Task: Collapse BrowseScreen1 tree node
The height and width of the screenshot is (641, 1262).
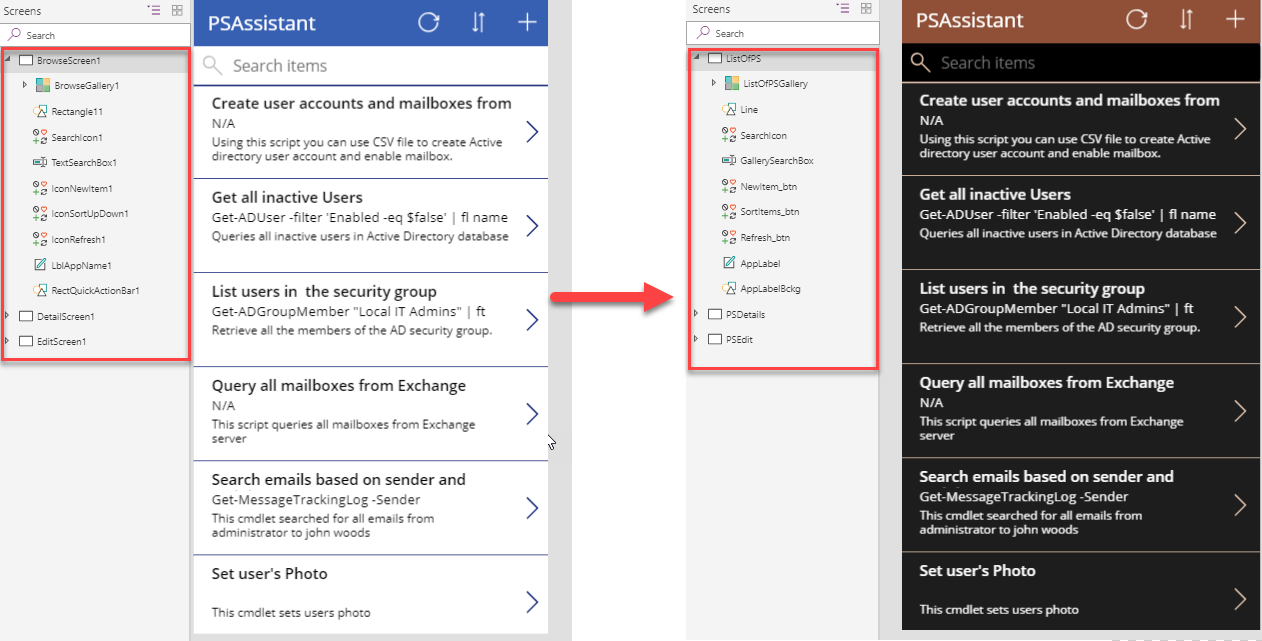Action: tap(9, 60)
